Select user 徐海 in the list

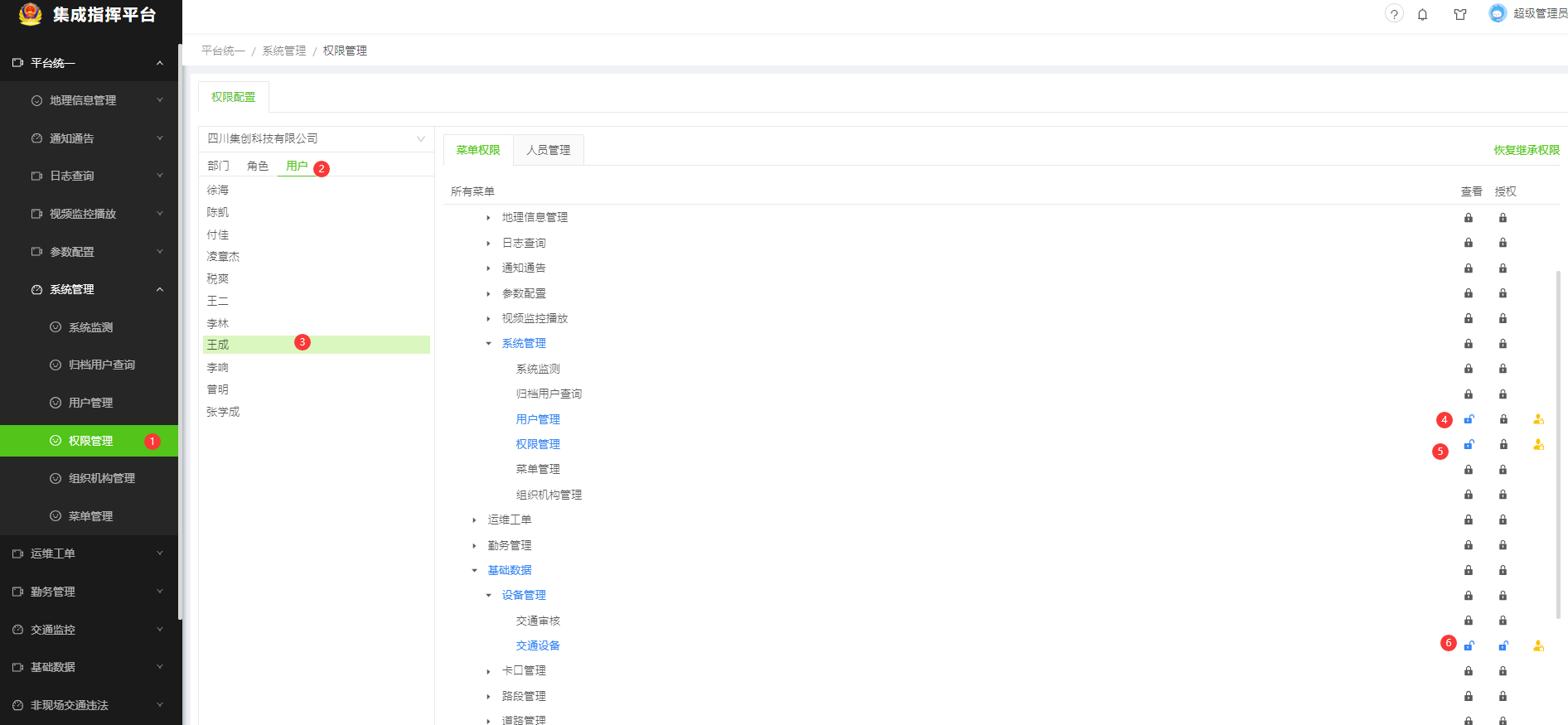(218, 191)
